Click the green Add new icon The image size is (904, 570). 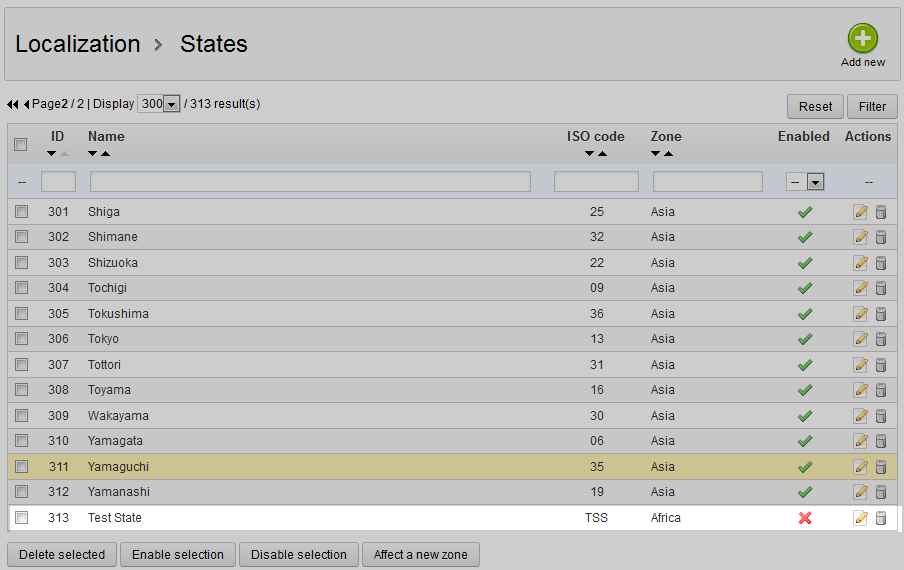[x=862, y=39]
